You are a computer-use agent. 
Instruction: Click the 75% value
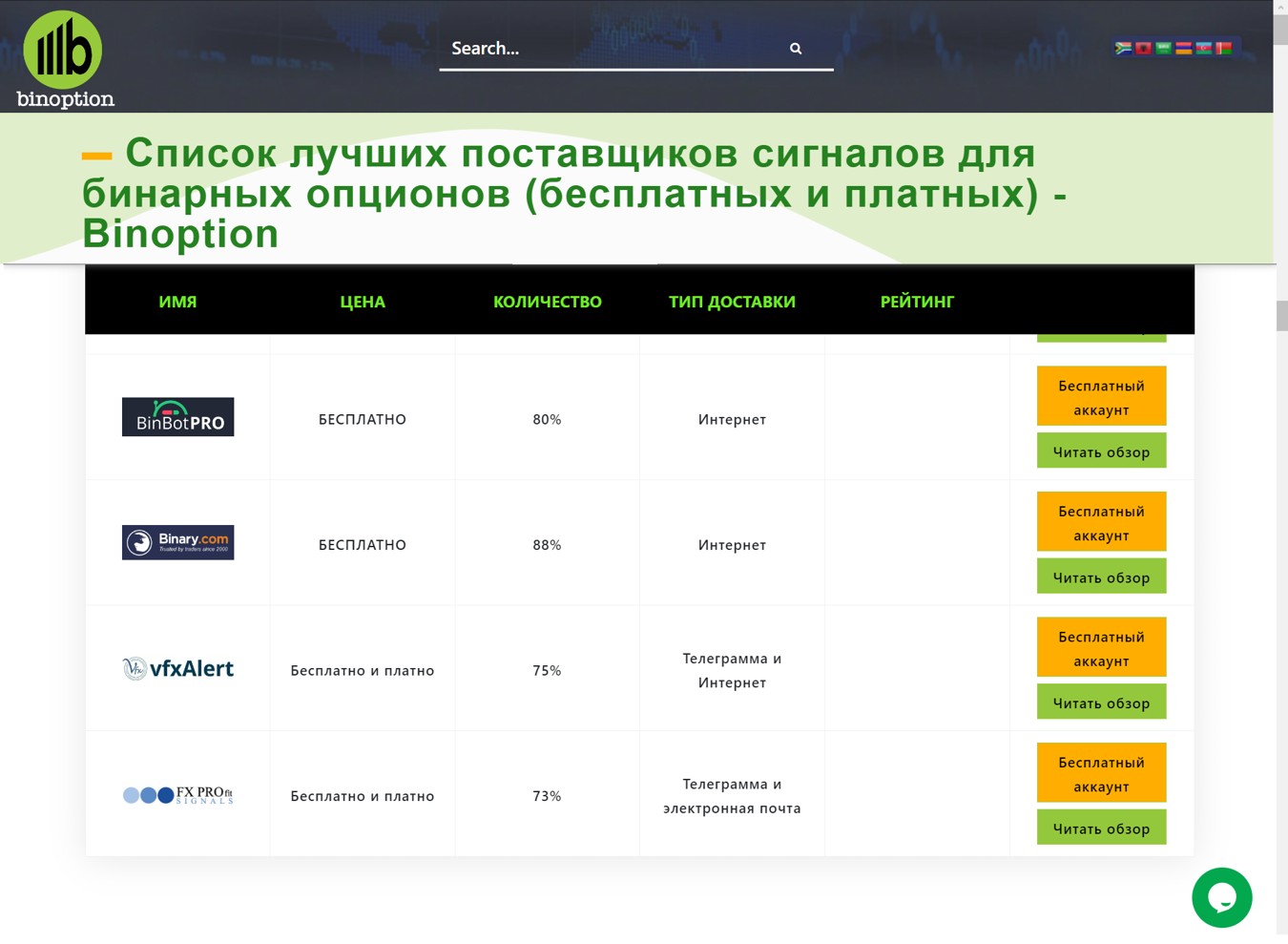pos(547,671)
